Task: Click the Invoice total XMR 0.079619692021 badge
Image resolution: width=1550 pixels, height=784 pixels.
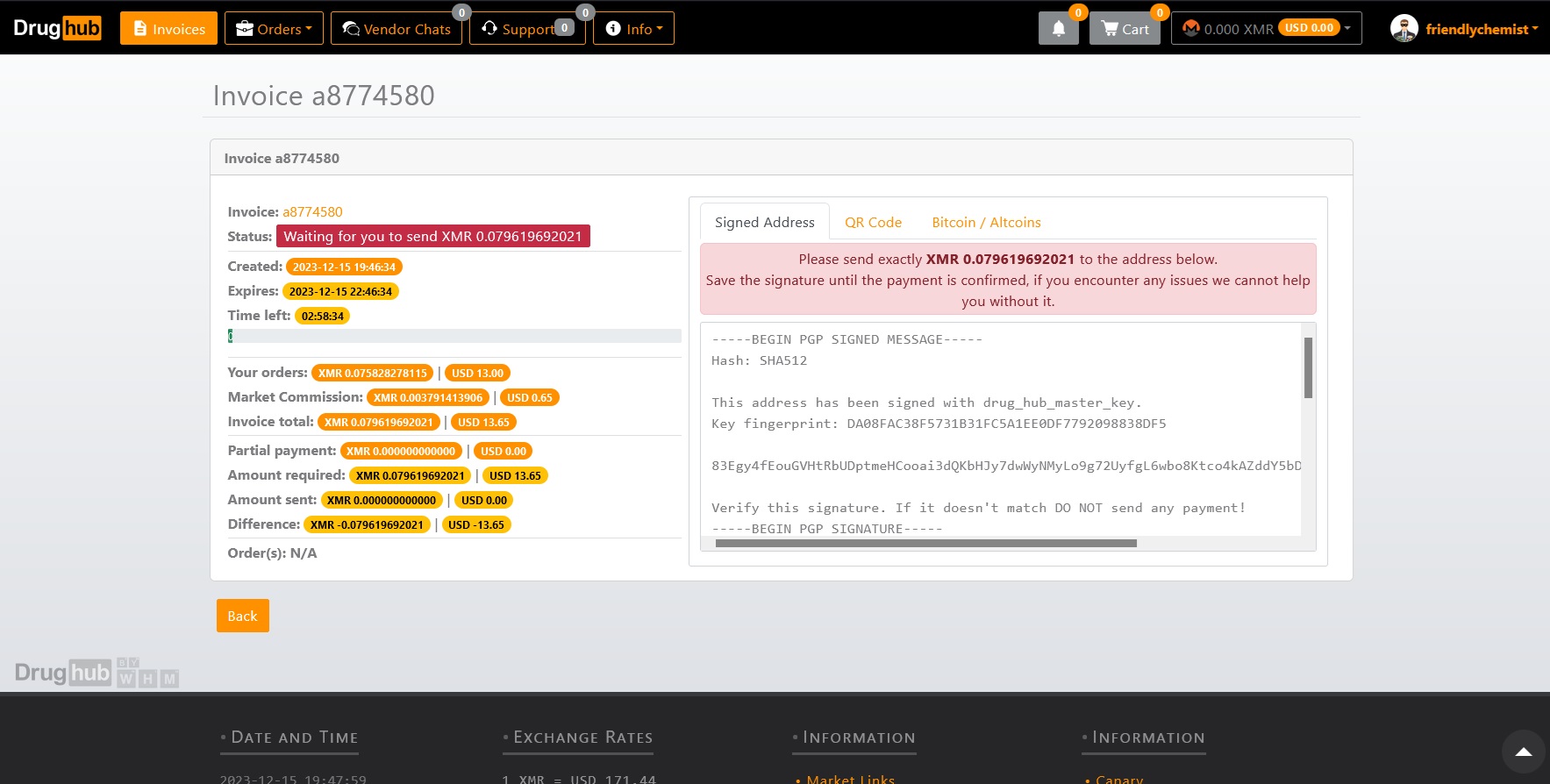Action: click(x=379, y=422)
